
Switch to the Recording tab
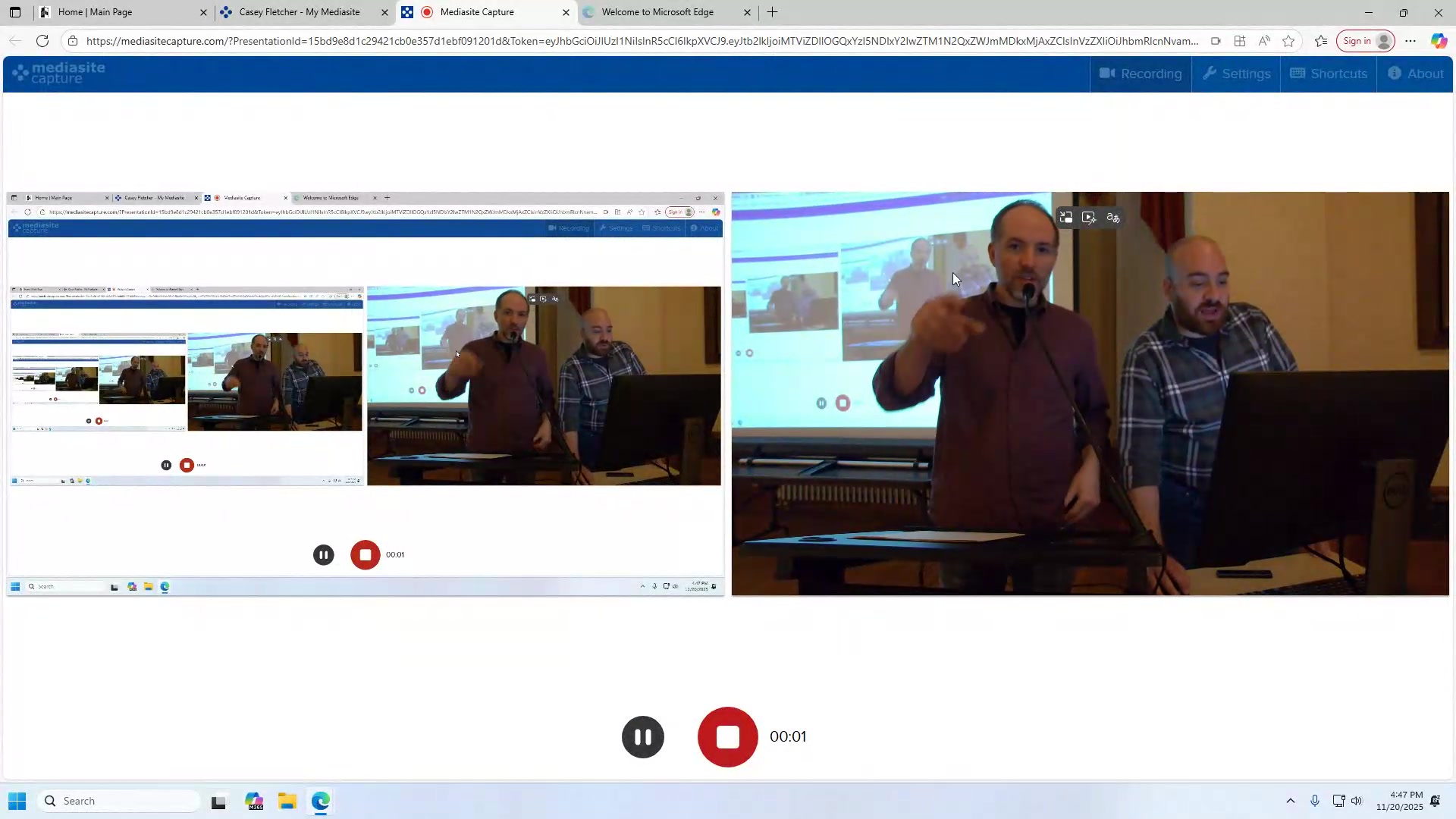(x=1140, y=74)
